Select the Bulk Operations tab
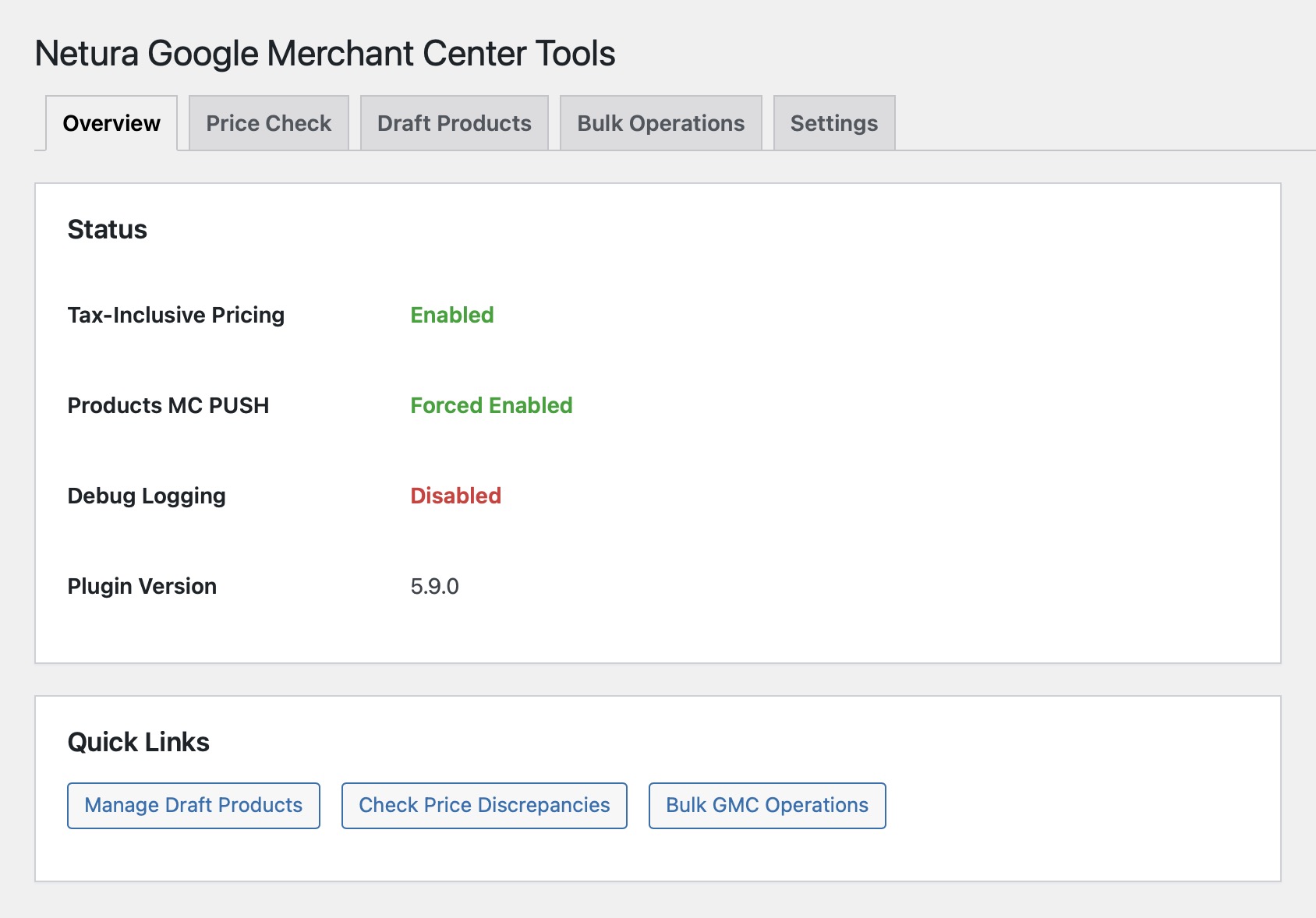Image resolution: width=1316 pixels, height=918 pixels. coord(660,122)
